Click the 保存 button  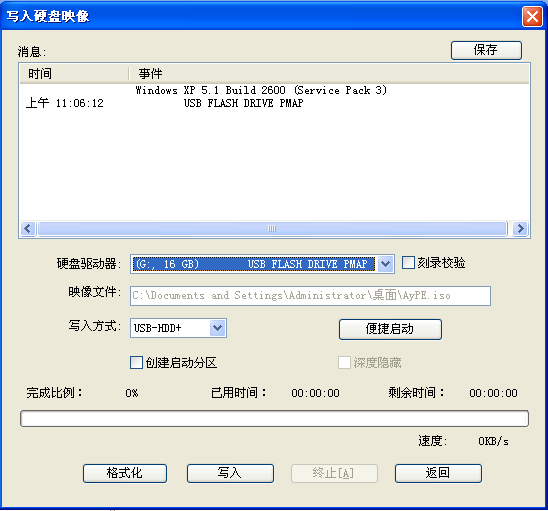pyautogui.click(x=486, y=50)
